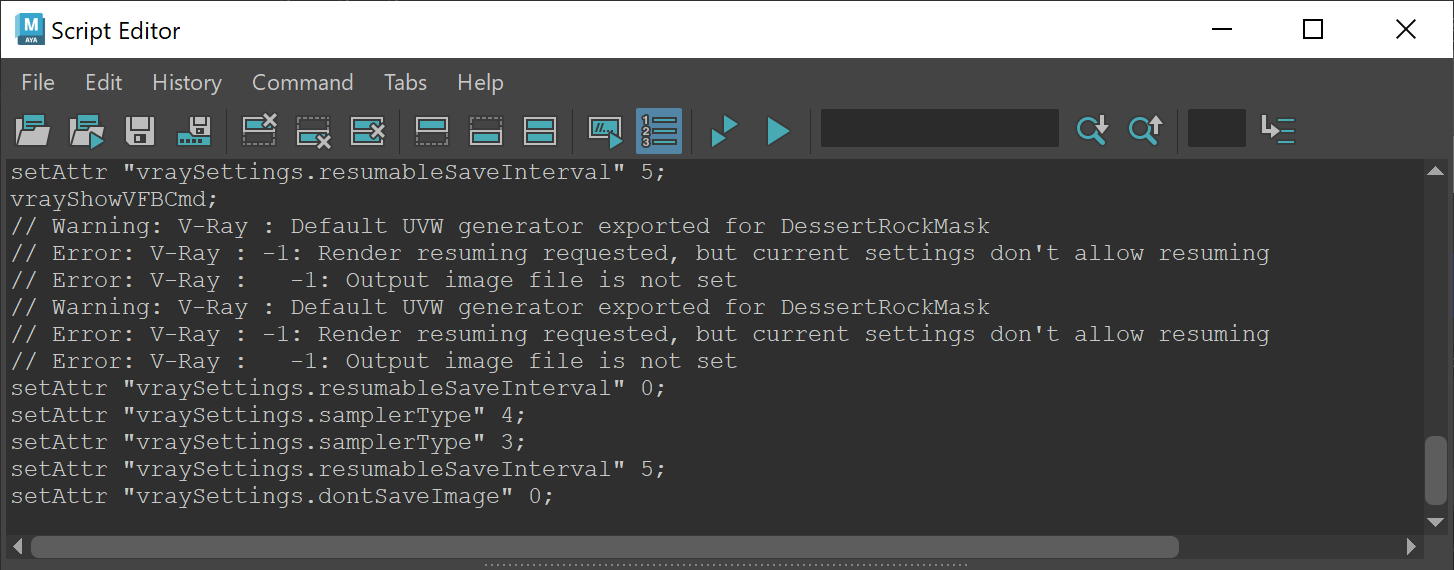Viewport: 1454px width, 570px height.
Task: Click the vertical scrollbar up arrow
Action: pyautogui.click(x=1436, y=170)
